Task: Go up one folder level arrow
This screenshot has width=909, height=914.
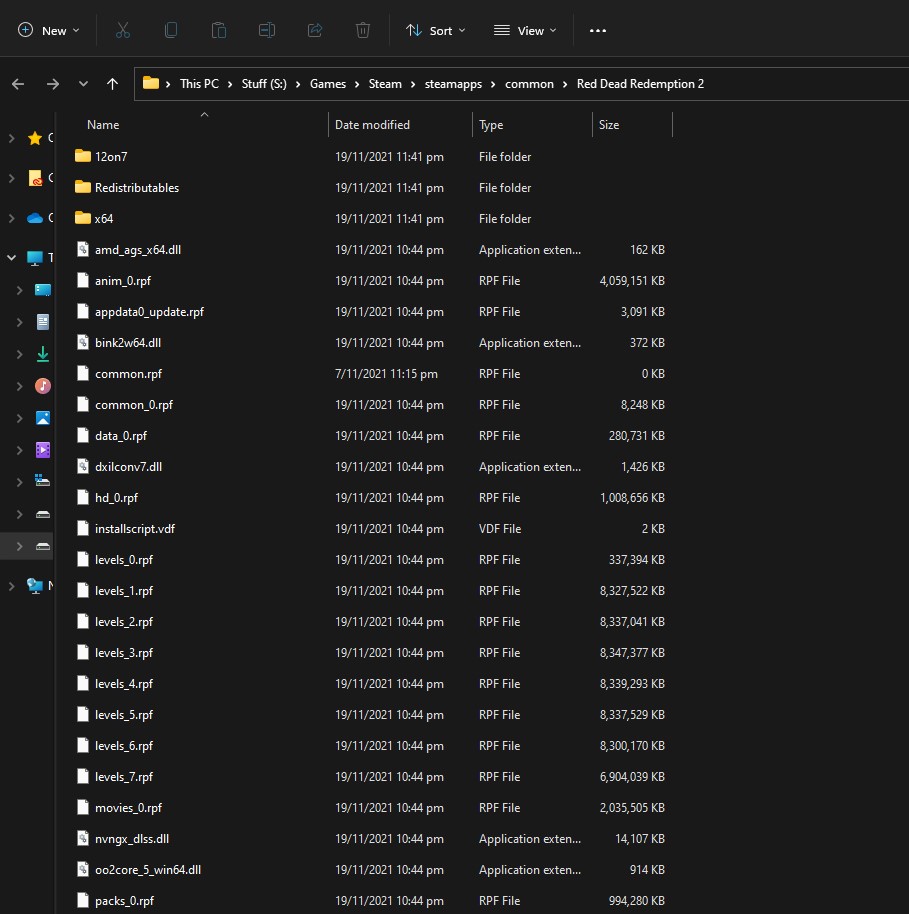Action: coord(113,84)
